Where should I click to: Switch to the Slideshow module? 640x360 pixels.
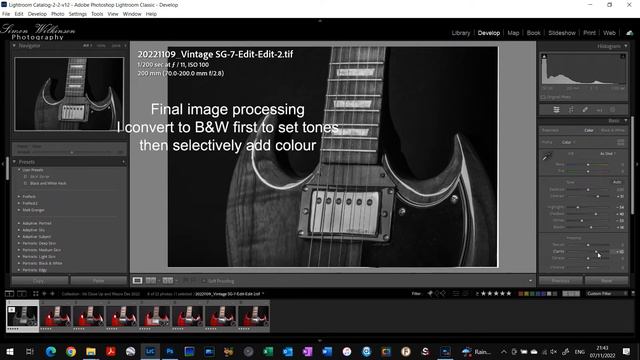point(562,33)
